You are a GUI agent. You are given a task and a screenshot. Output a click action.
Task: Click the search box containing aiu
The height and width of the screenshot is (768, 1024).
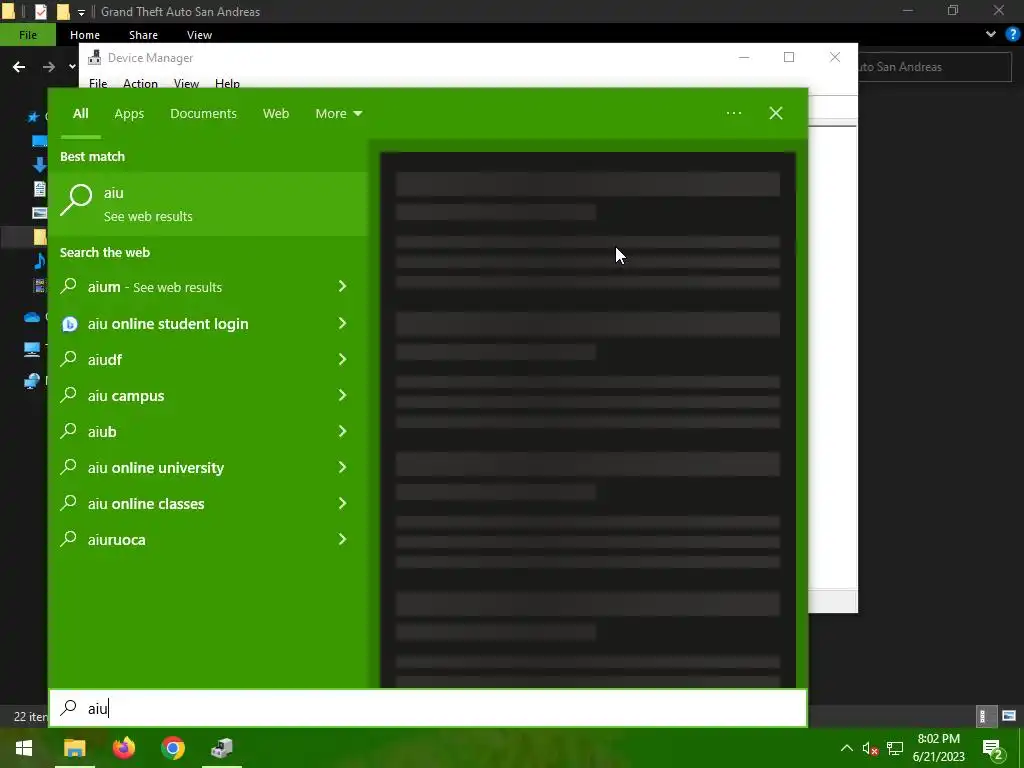click(x=428, y=708)
